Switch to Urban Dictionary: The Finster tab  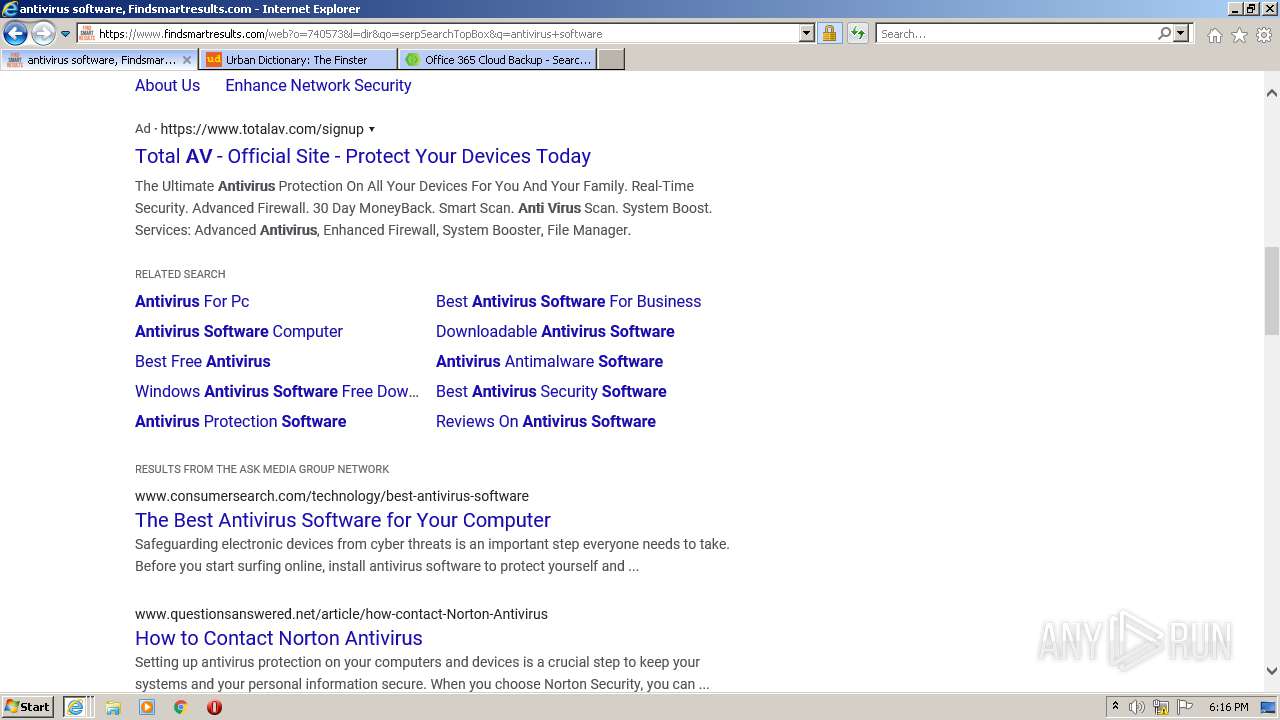point(298,60)
